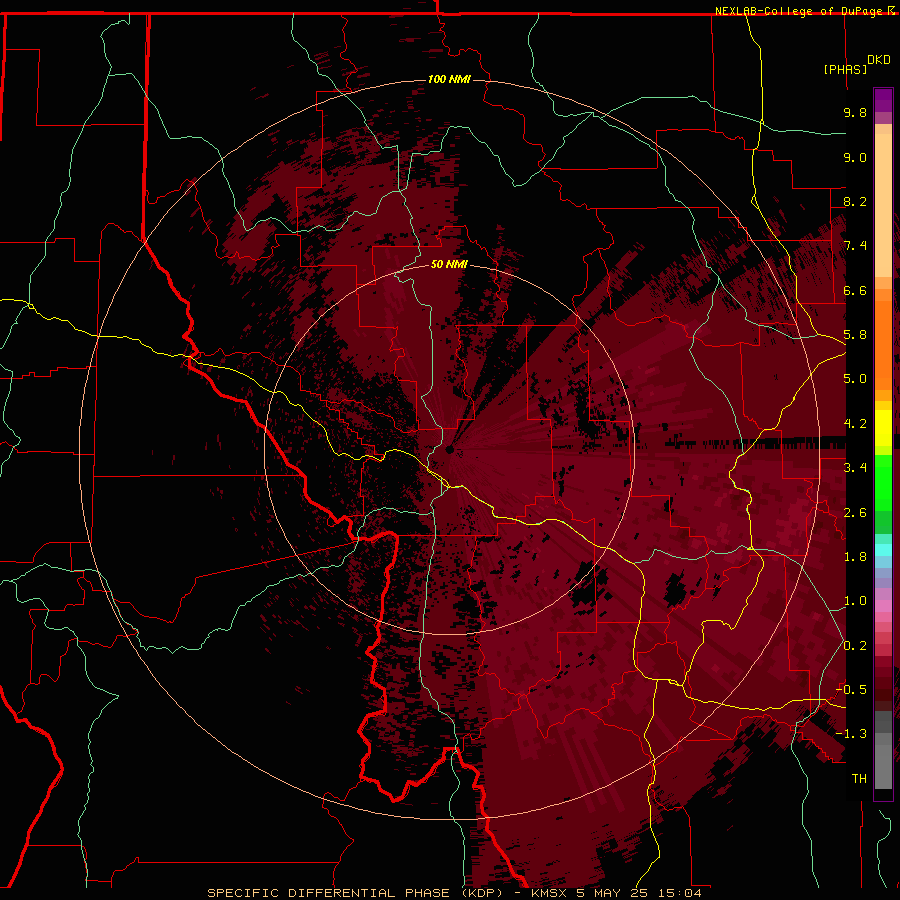Image resolution: width=900 pixels, height=900 pixels.
Task: Click the 2.6 value on color scale
Action: pos(855,513)
